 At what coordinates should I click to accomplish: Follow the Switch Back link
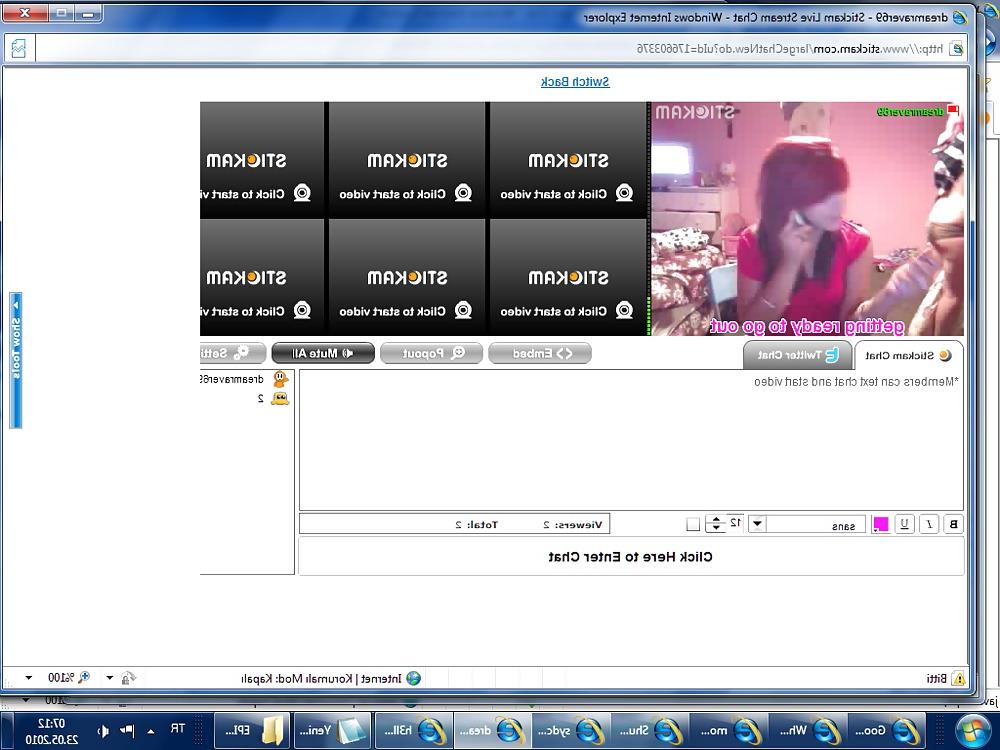575,82
